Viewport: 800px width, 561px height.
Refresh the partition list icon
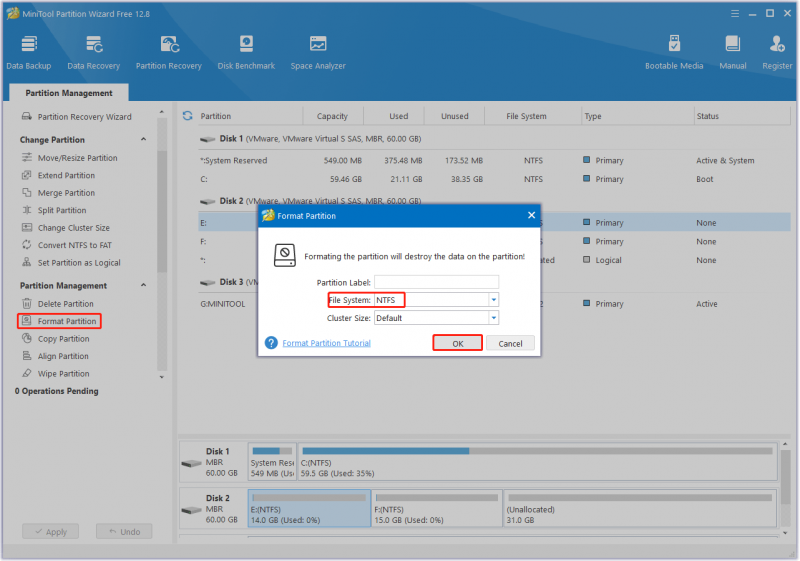pos(188,116)
